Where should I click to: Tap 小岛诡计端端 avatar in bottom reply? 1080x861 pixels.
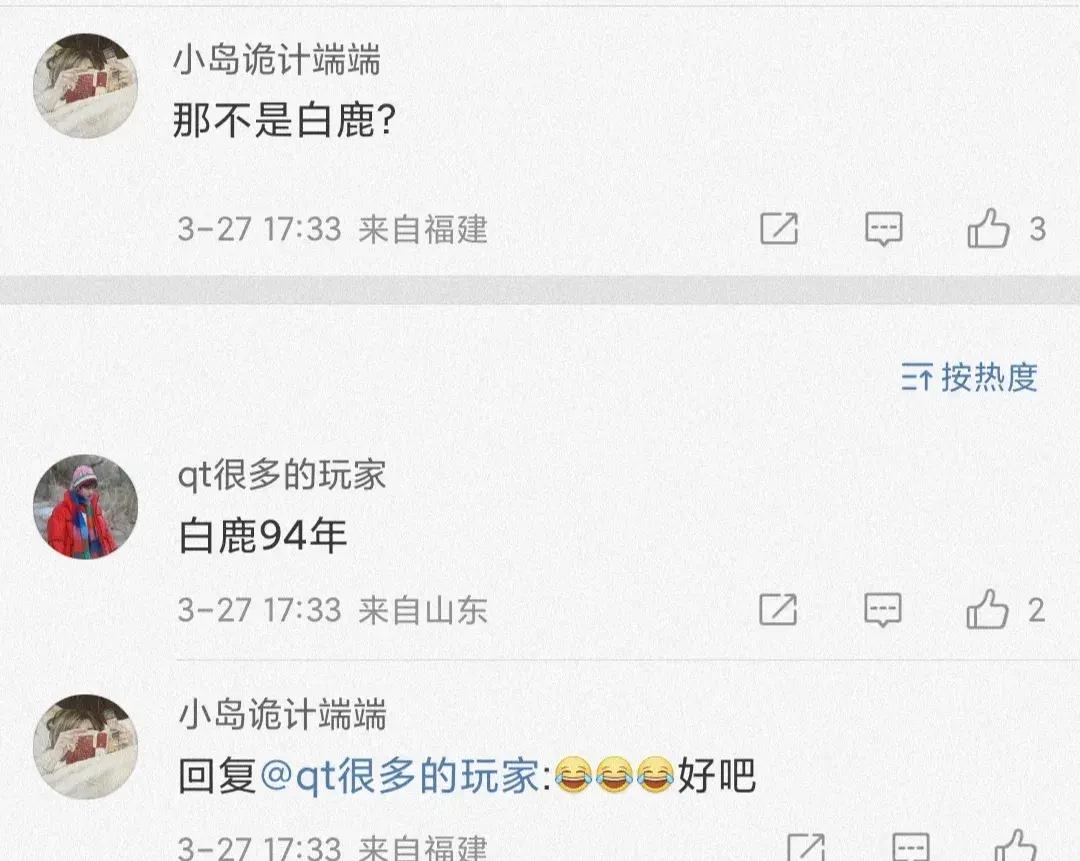(85, 747)
